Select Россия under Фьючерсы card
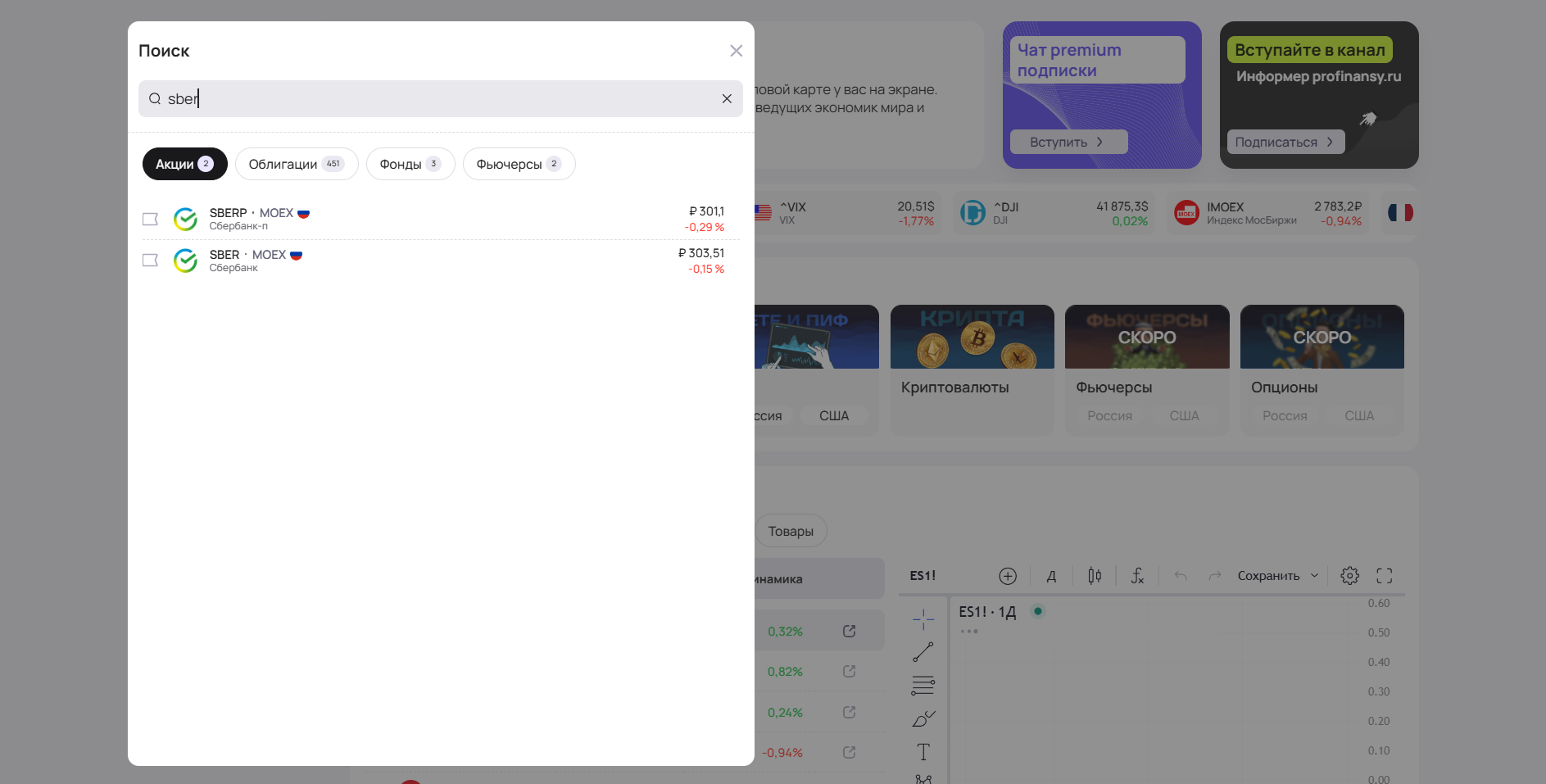The height and width of the screenshot is (784, 1546). point(1109,415)
